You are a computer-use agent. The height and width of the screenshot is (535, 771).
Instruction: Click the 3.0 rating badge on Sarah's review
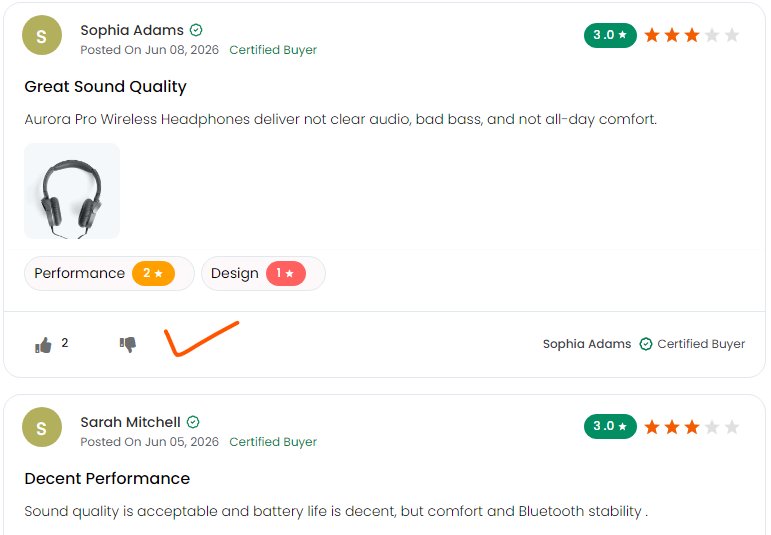(610, 426)
